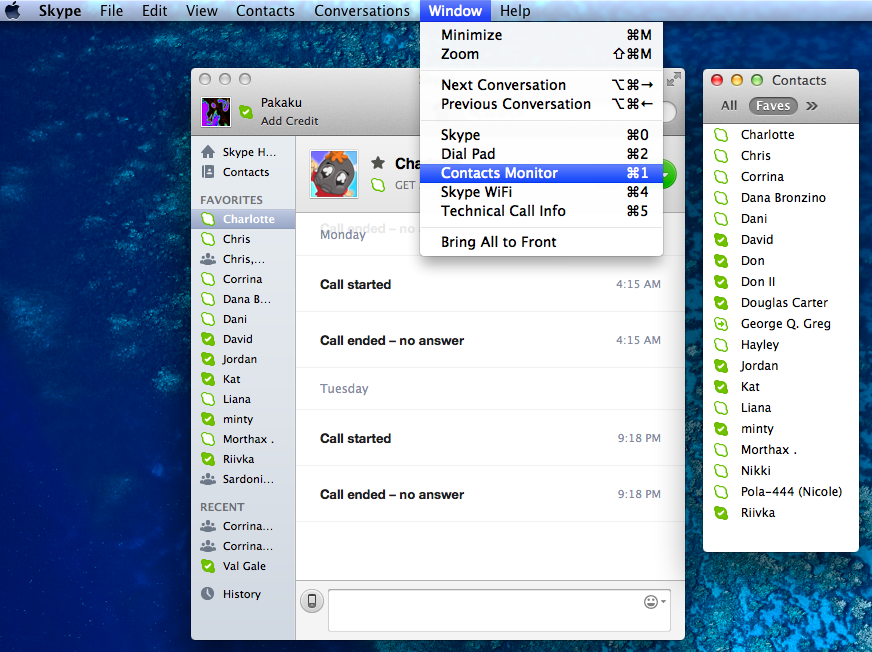Toggle full screen arrows on Skype window
The height and width of the screenshot is (652, 872).
click(673, 79)
